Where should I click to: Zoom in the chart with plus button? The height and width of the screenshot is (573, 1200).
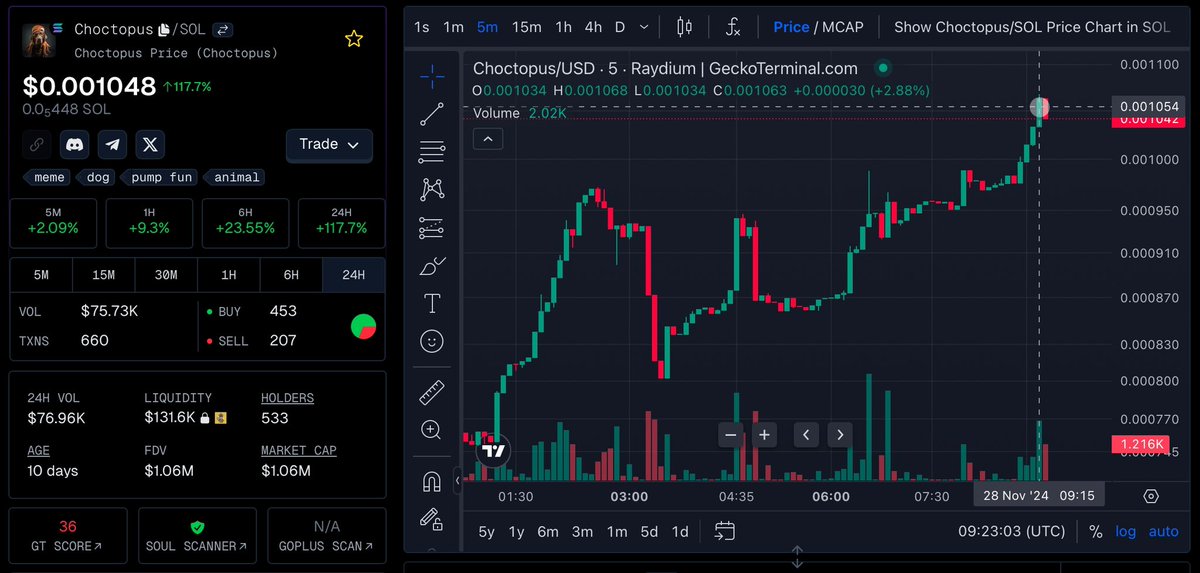pos(764,434)
